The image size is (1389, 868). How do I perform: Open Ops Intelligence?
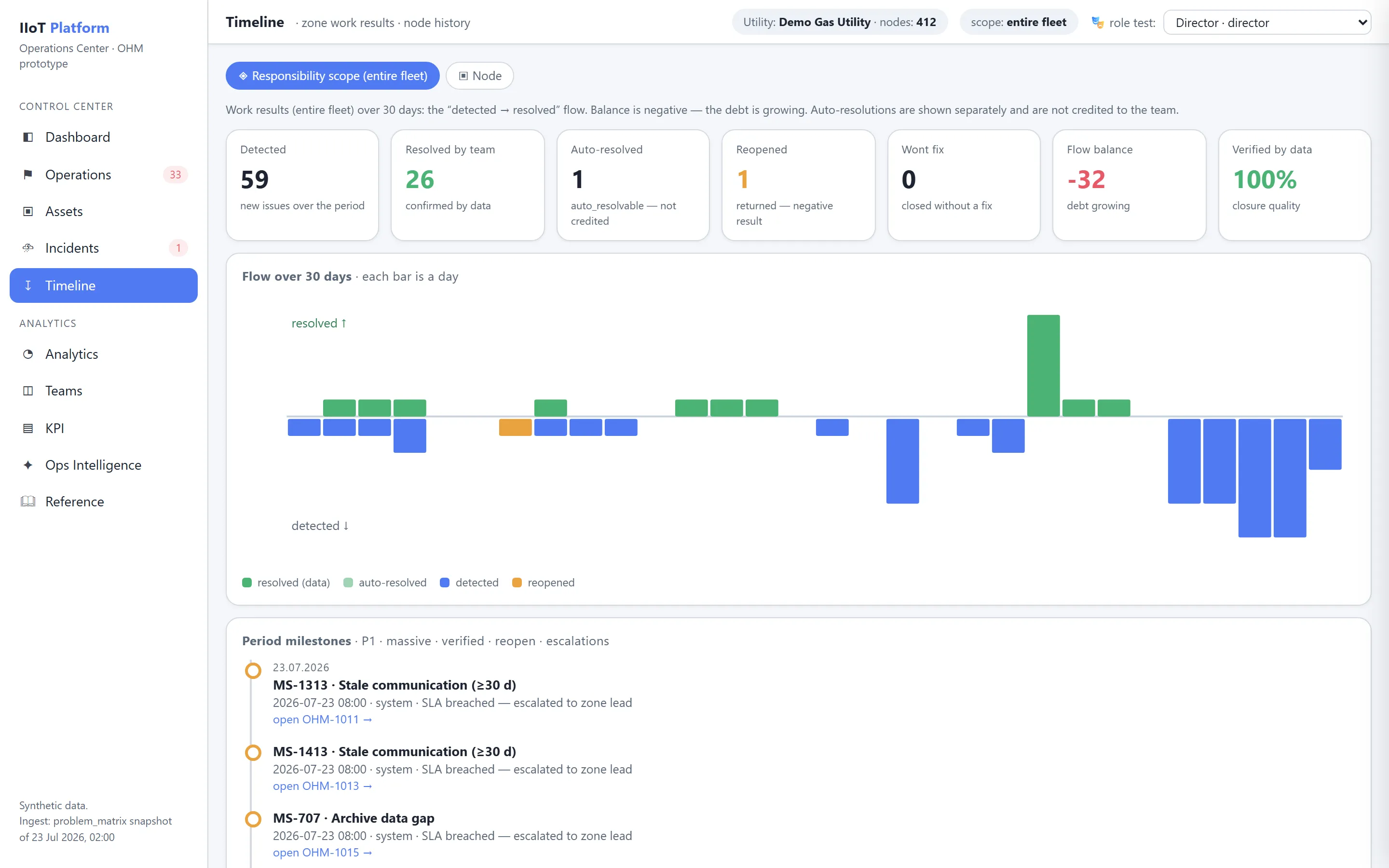click(x=103, y=465)
